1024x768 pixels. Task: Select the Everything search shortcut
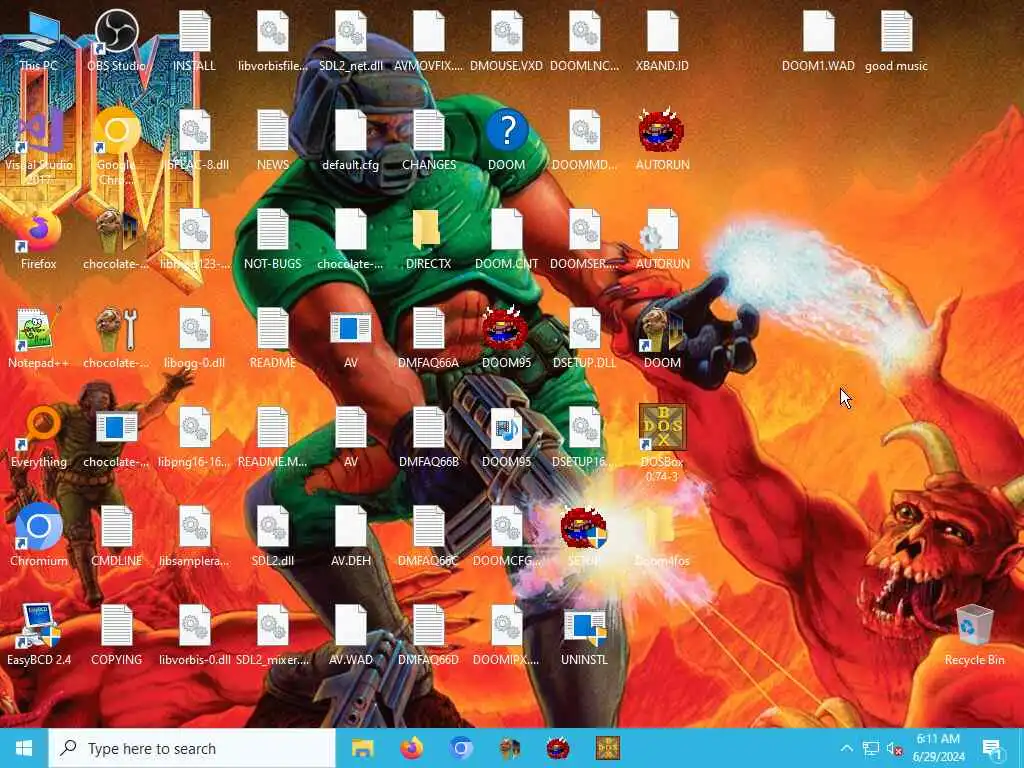coord(39,438)
